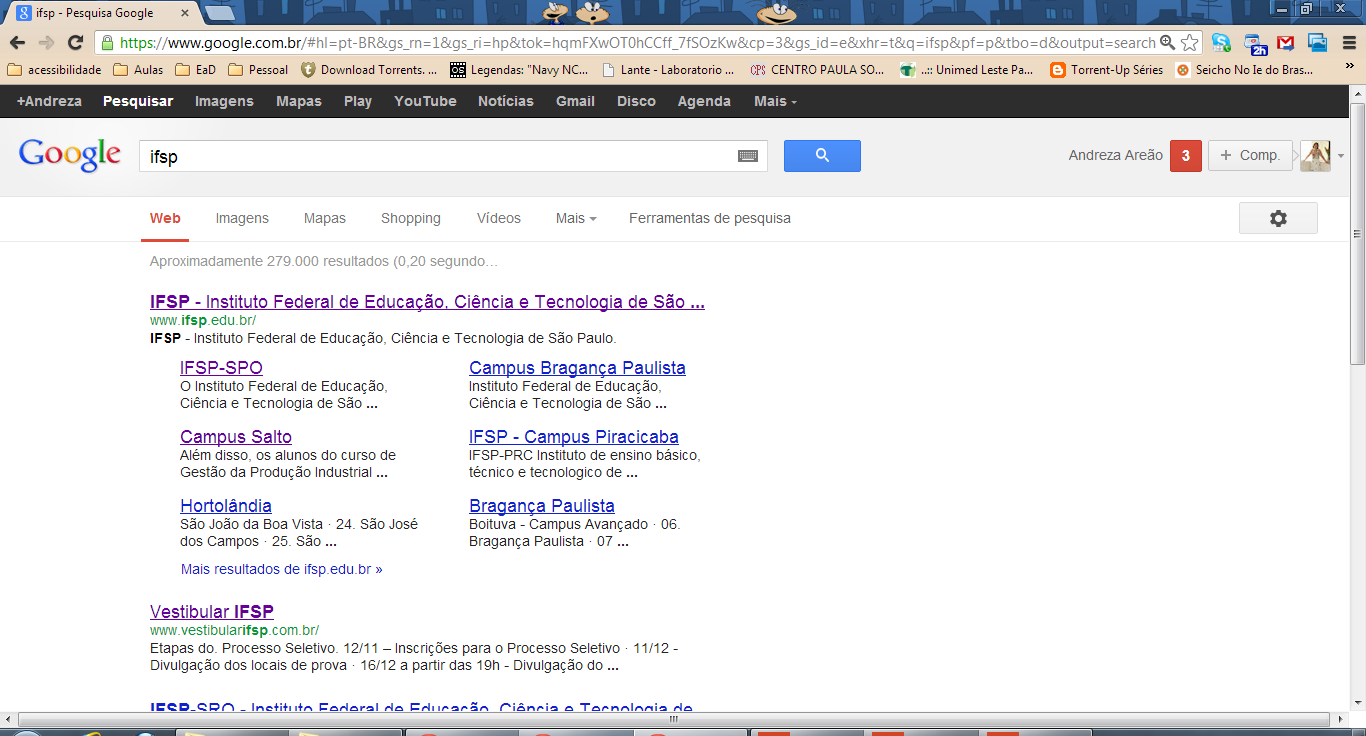
Task: Open a new browser tab
Action: [x=219, y=13]
